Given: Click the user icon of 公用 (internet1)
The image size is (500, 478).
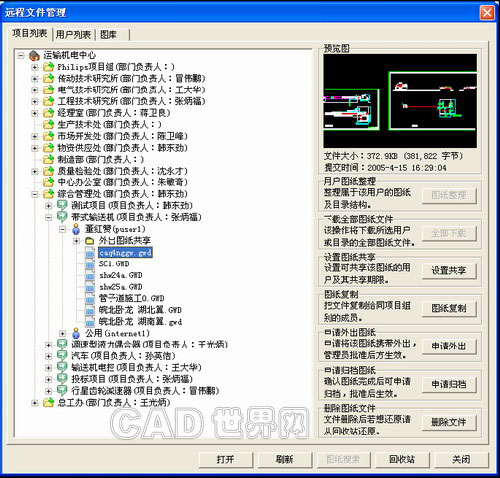Looking at the screenshot, I should coord(76,333).
